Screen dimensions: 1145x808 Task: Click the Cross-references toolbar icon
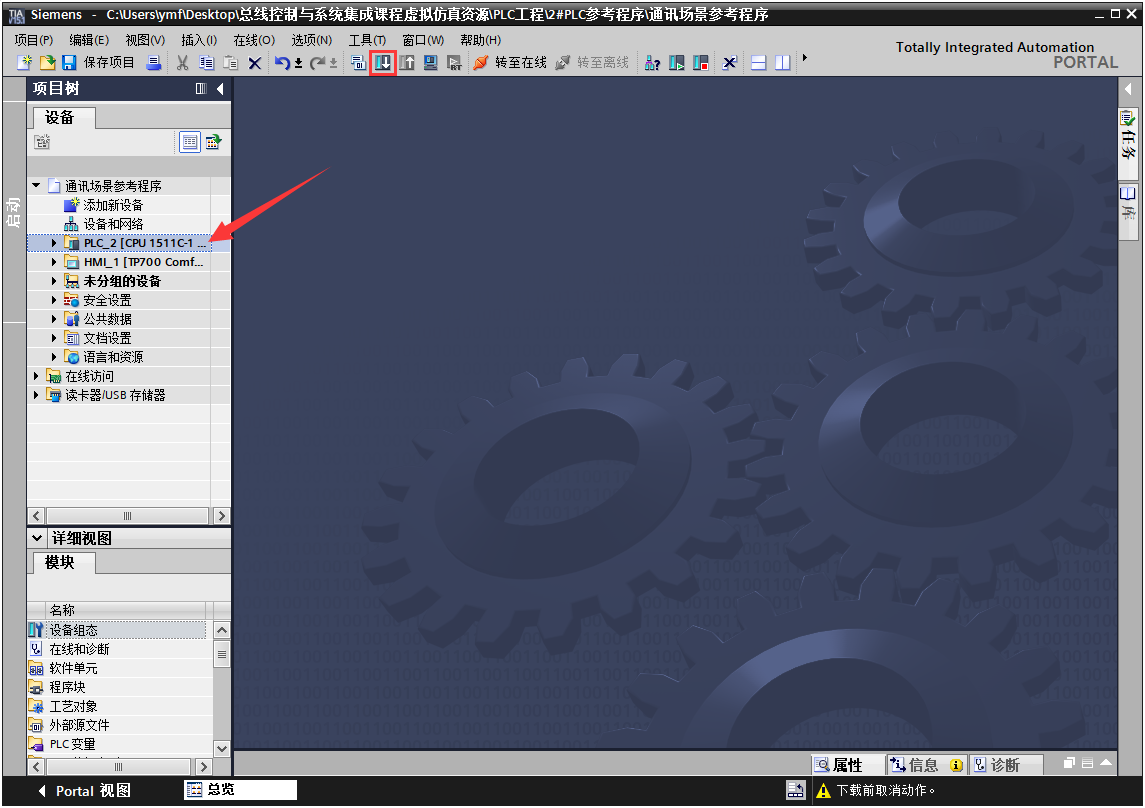coord(729,63)
